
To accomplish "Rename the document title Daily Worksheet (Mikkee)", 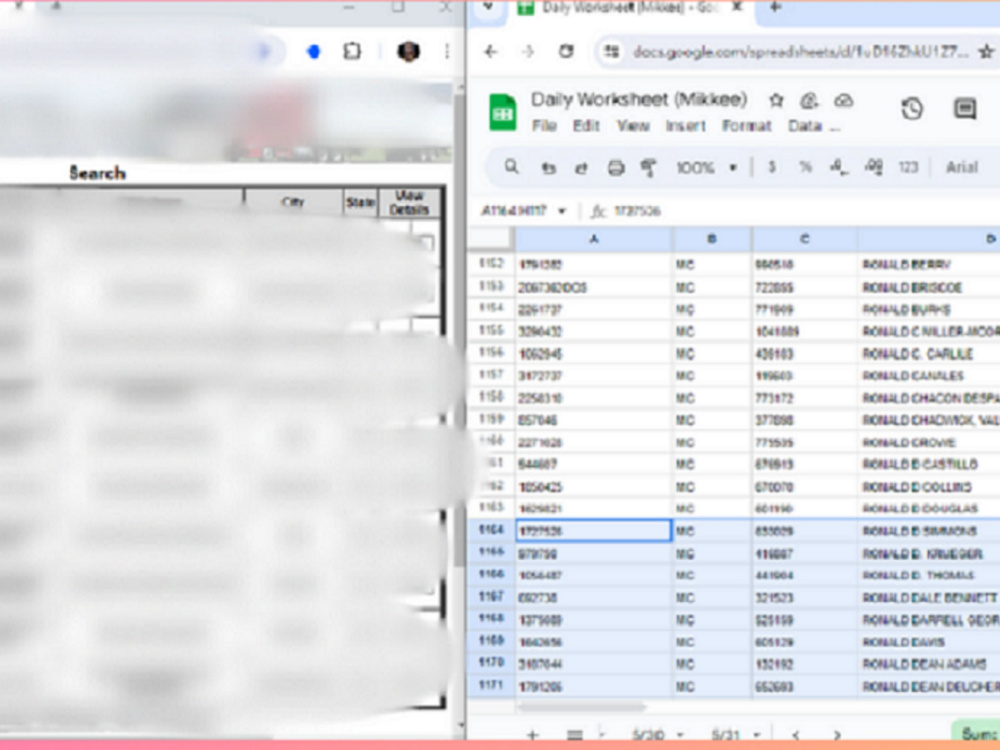I will (x=638, y=99).
